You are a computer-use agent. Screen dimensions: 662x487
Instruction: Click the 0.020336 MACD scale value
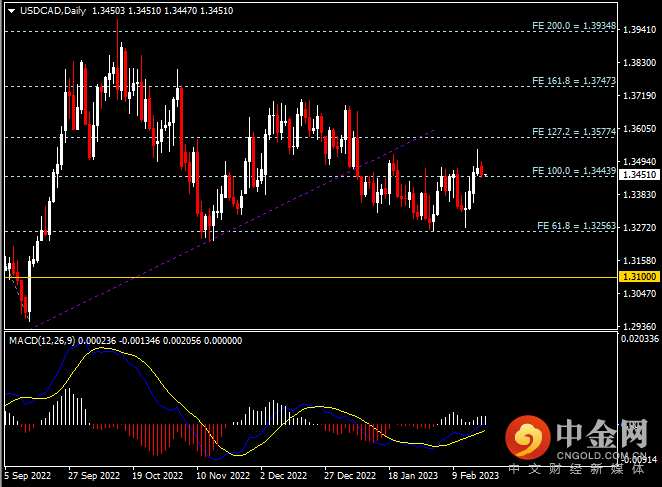coord(639,340)
